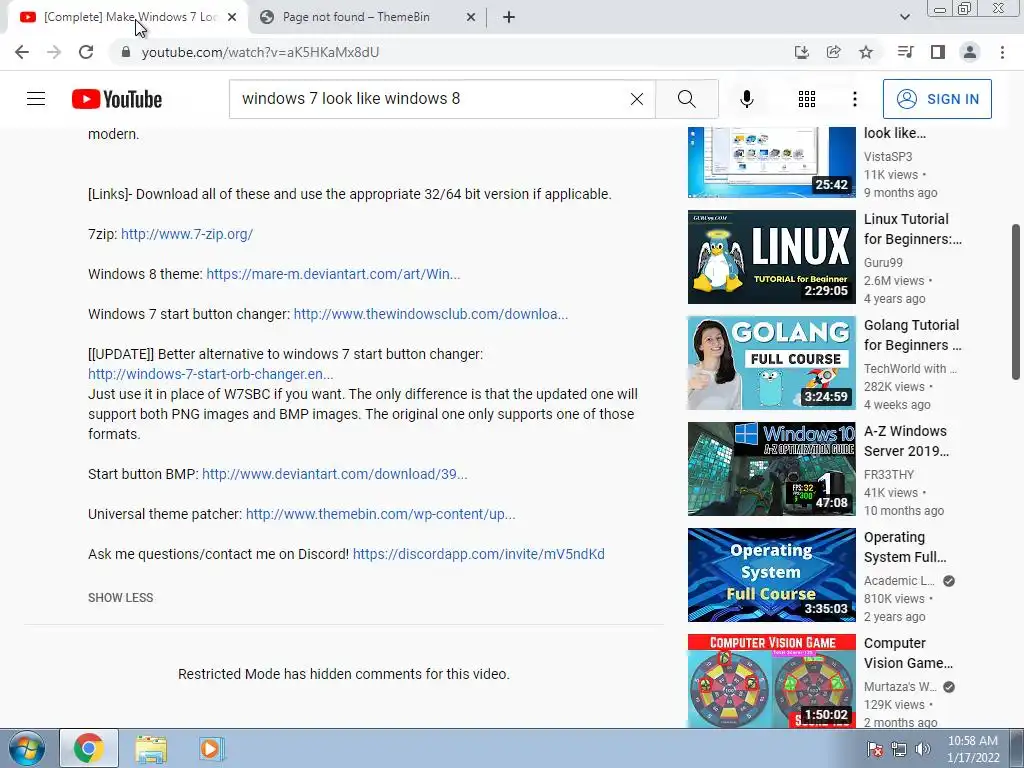
Task: Open the YouTube apps grid icon
Action: 807,99
